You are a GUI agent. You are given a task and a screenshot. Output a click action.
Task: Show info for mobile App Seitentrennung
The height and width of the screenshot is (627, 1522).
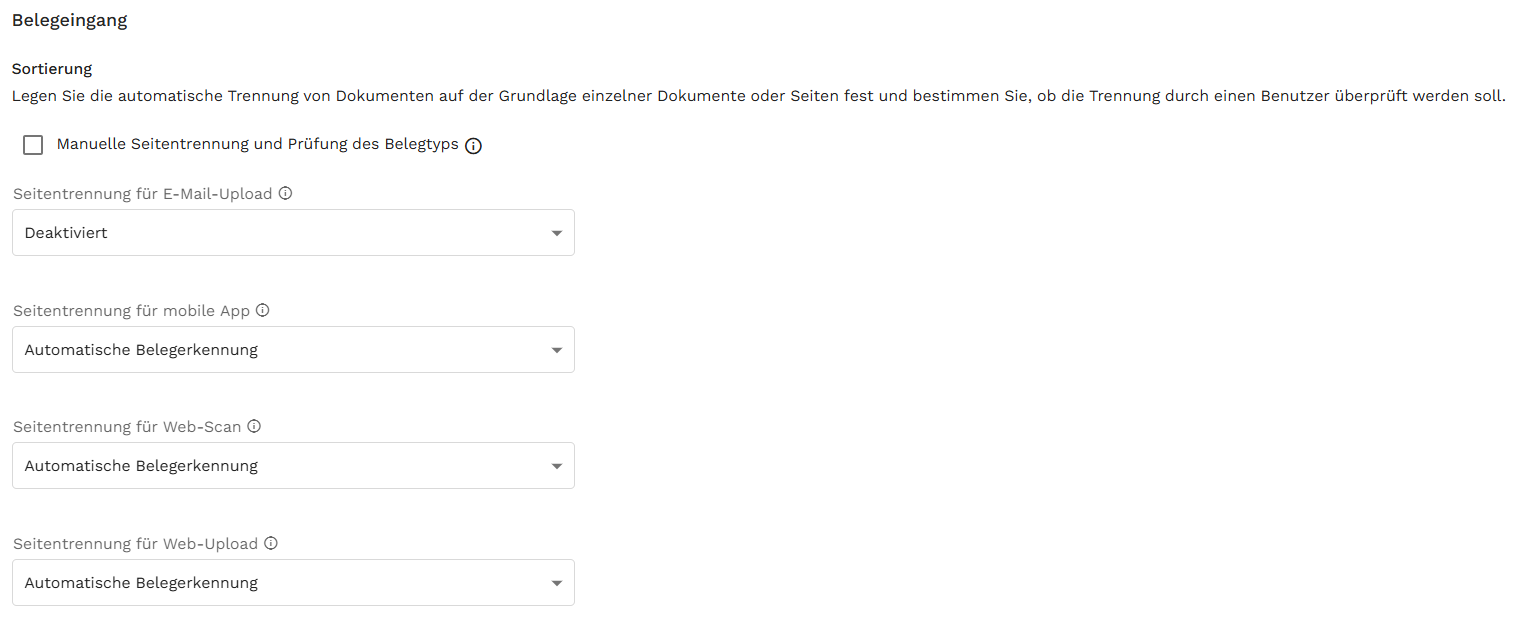pyautogui.click(x=263, y=310)
